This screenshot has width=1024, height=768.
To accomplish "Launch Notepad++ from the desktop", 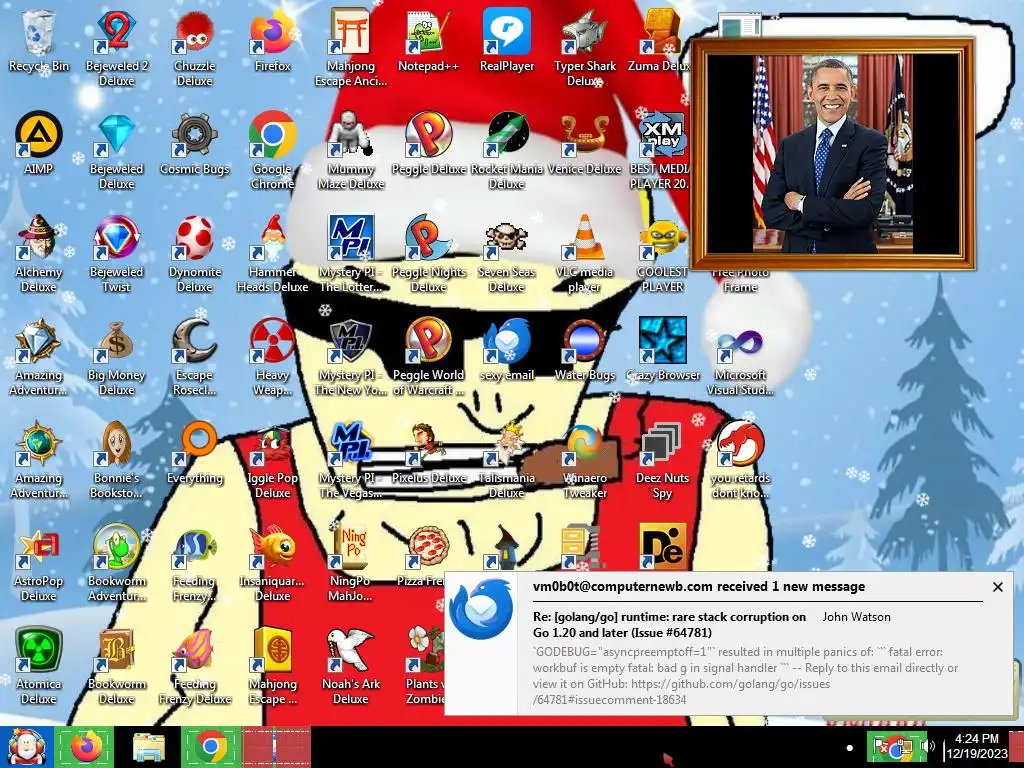I will (x=428, y=40).
